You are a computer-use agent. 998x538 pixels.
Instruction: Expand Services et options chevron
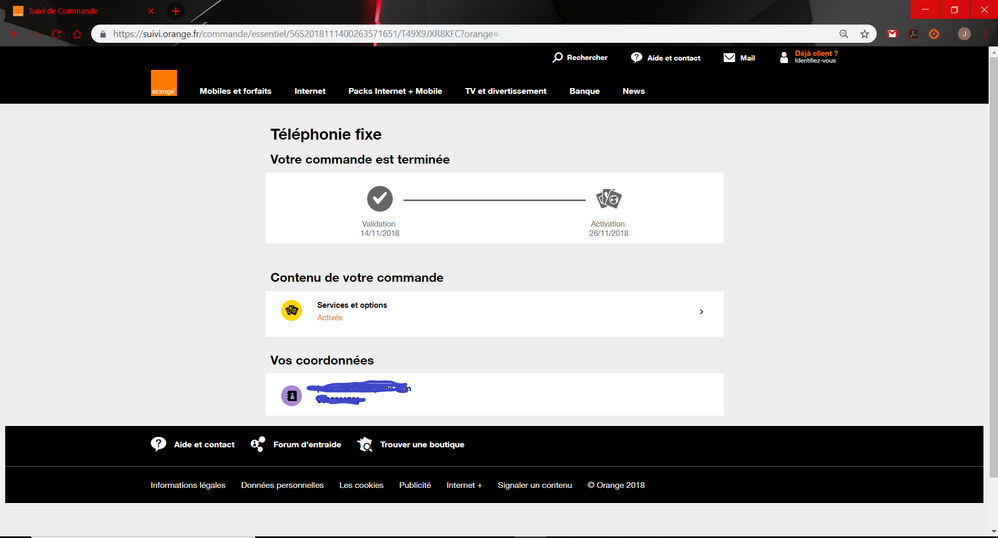[701, 311]
